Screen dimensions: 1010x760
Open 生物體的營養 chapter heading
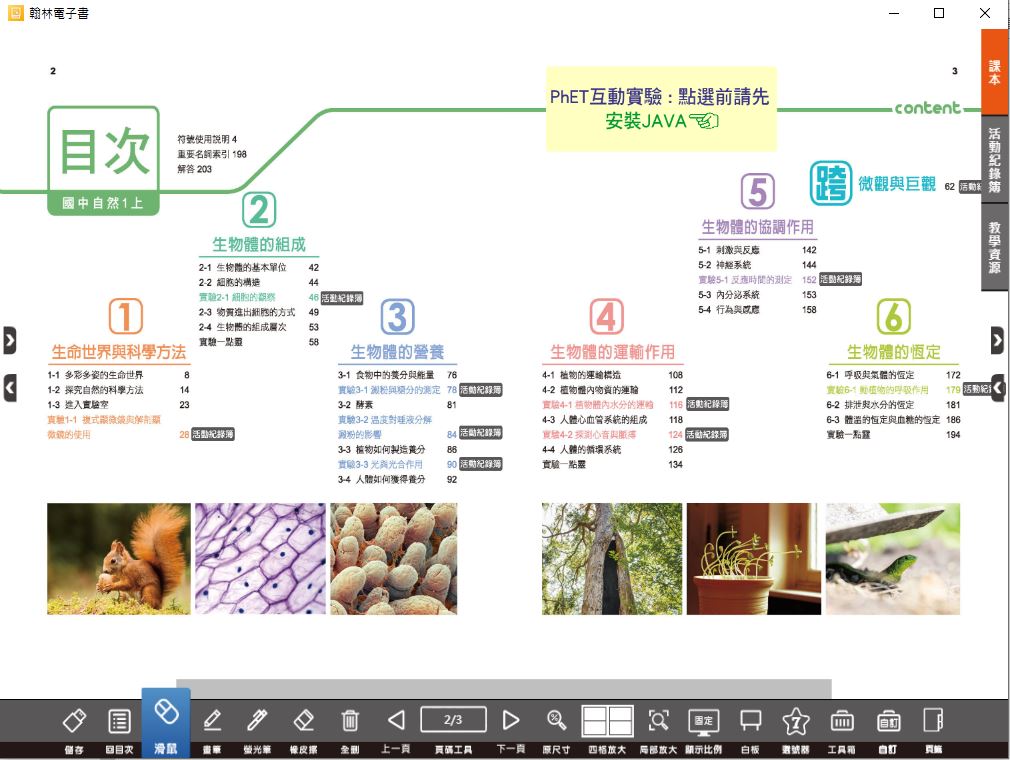(397, 352)
